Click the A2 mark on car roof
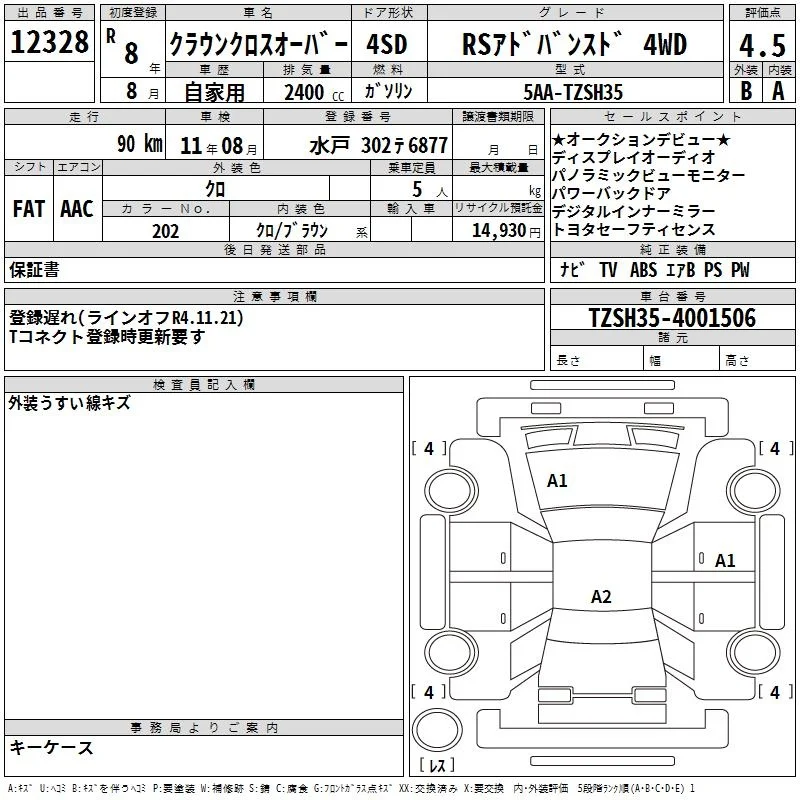The height and width of the screenshot is (800, 800). click(601, 596)
